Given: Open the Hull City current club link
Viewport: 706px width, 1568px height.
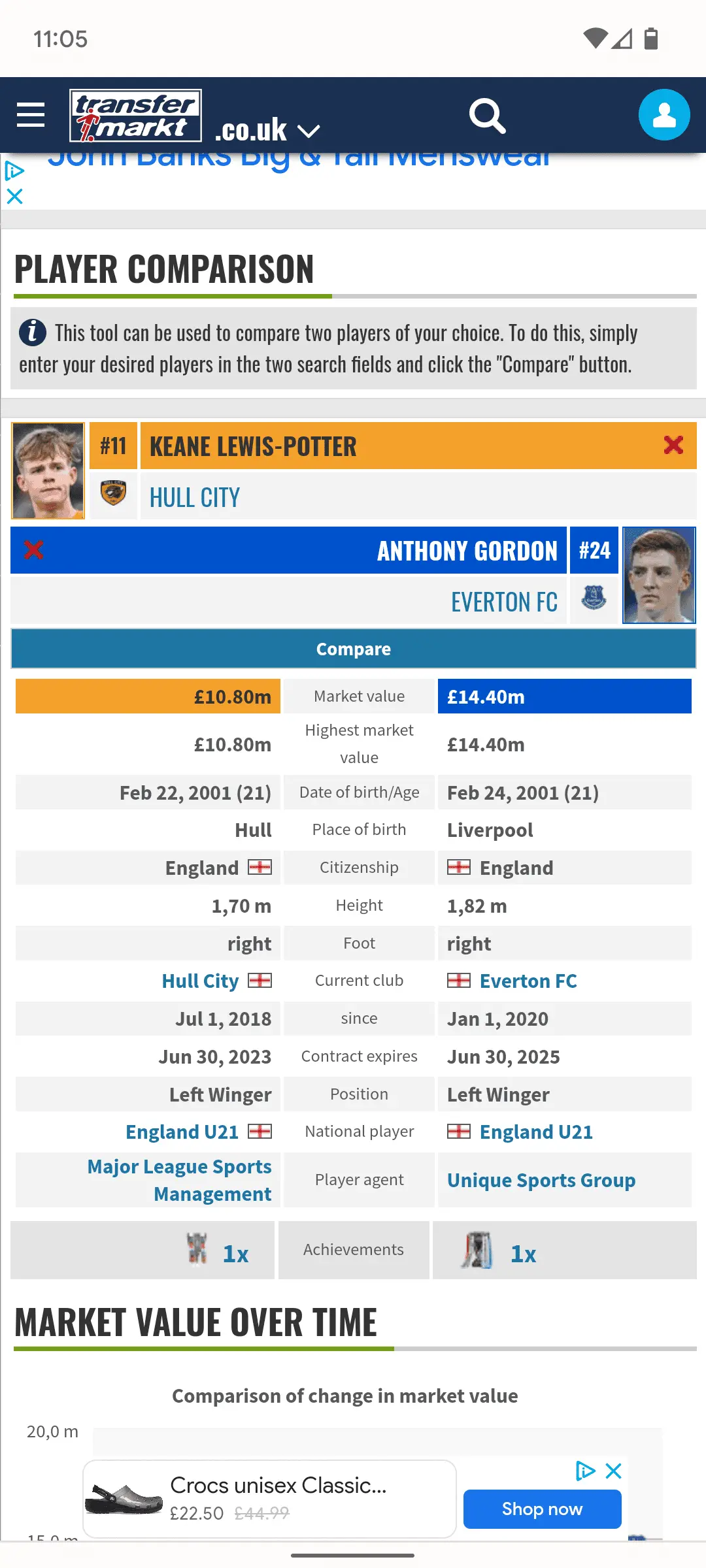Looking at the screenshot, I should (201, 981).
